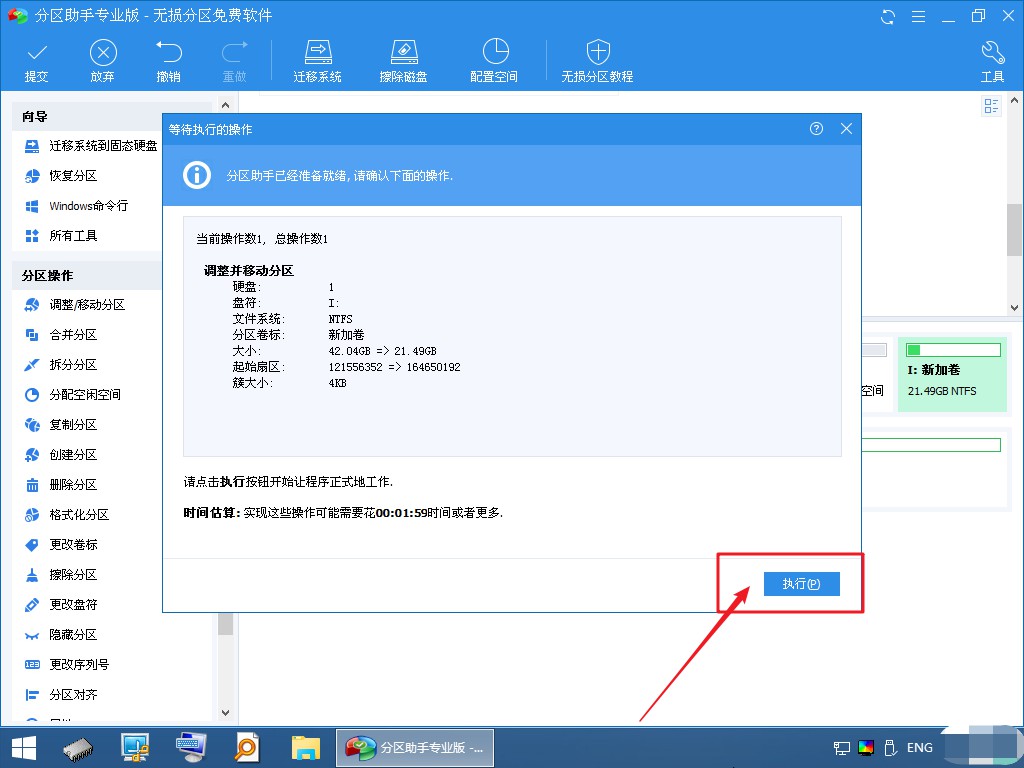
Task: Click the 放弃 (Discard) toolbar icon
Action: tap(103, 61)
